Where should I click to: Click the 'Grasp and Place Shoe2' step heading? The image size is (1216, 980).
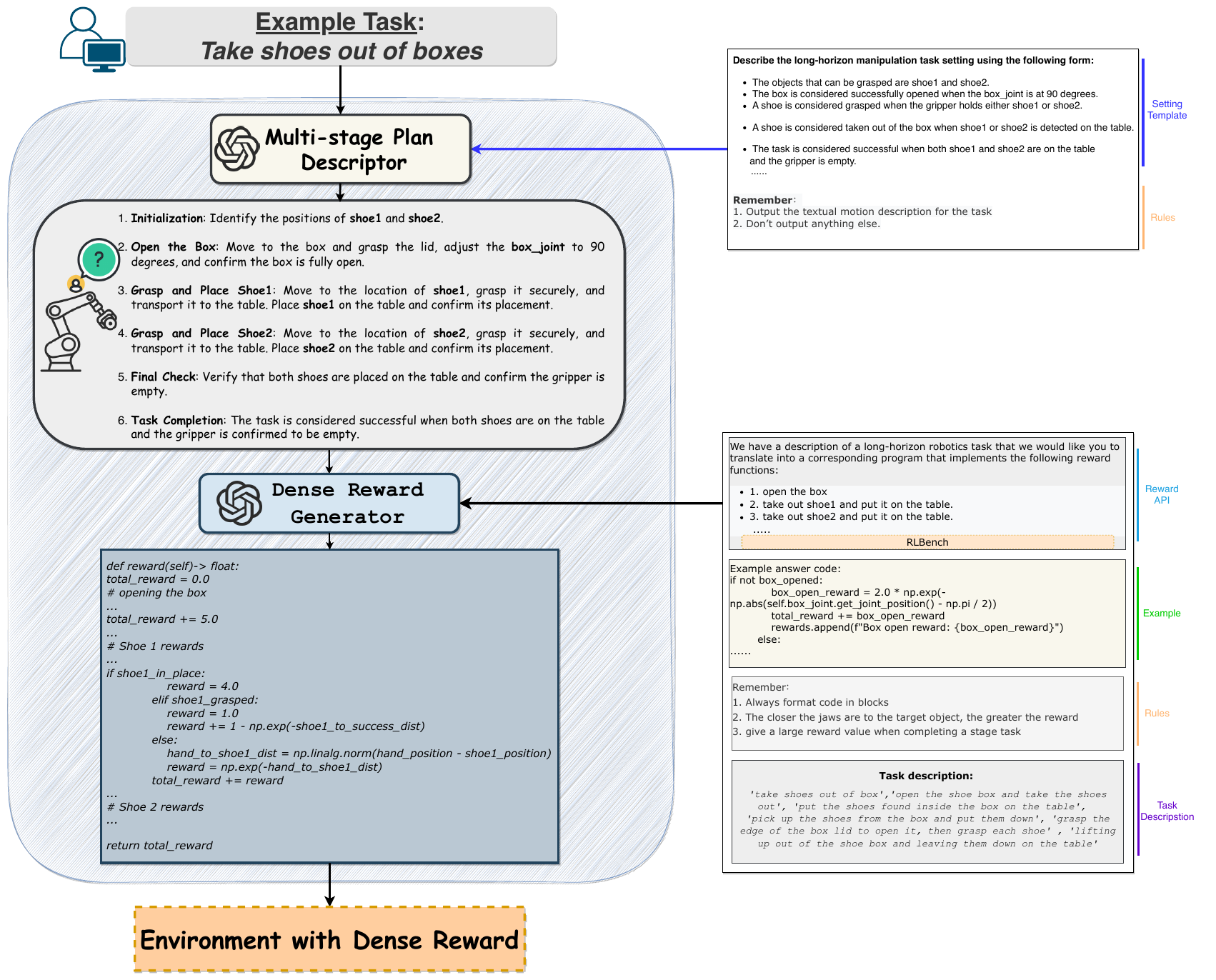201,333
